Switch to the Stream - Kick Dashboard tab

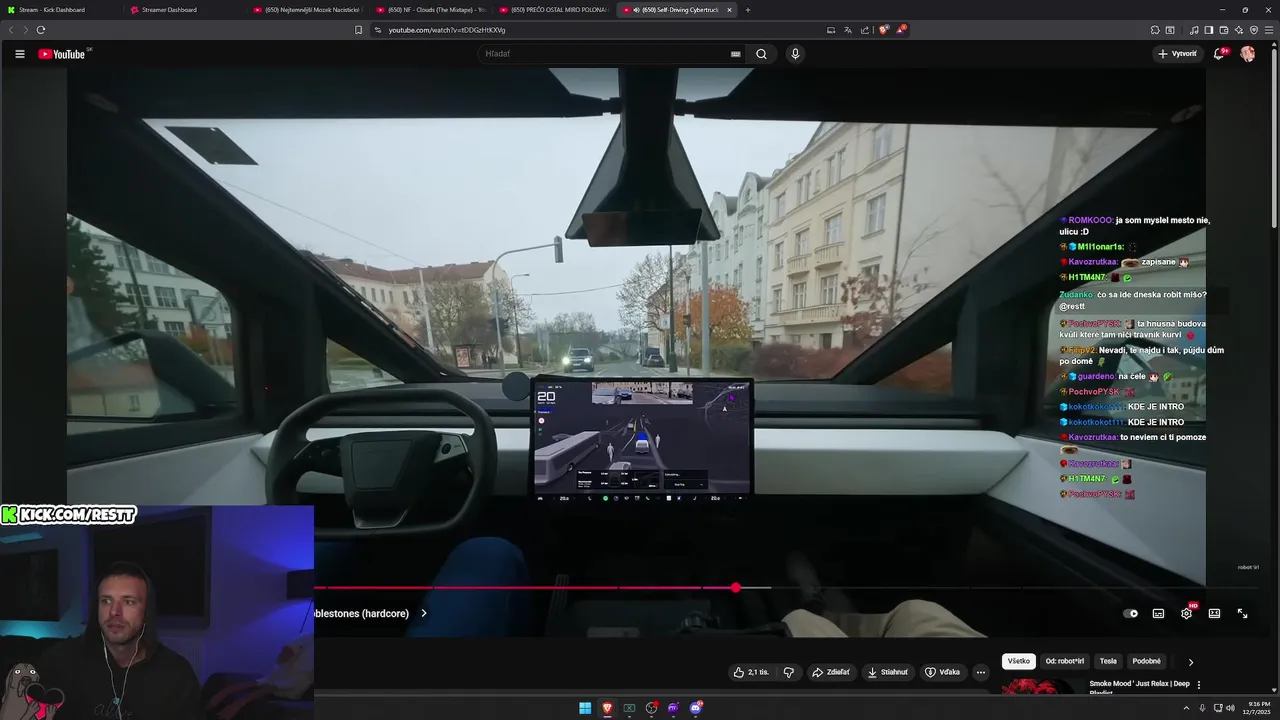click(x=60, y=10)
